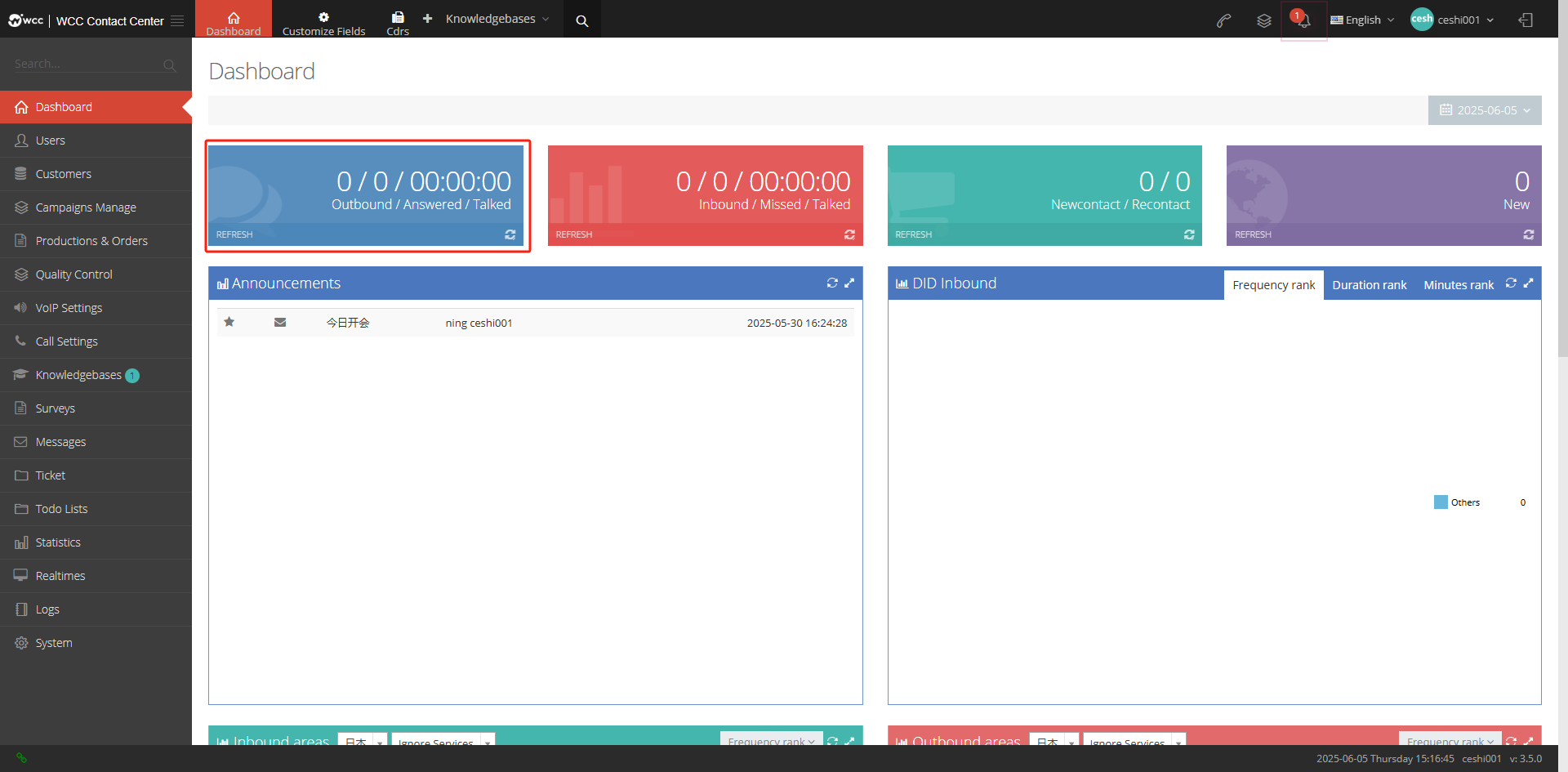1568x772 pixels.
Task: Open the Dashboard tab in top bar
Action: (x=234, y=19)
